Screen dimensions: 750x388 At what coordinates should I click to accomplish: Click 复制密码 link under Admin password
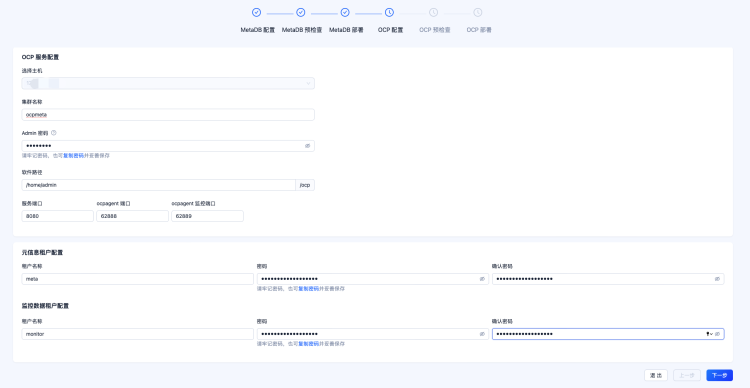(73, 156)
